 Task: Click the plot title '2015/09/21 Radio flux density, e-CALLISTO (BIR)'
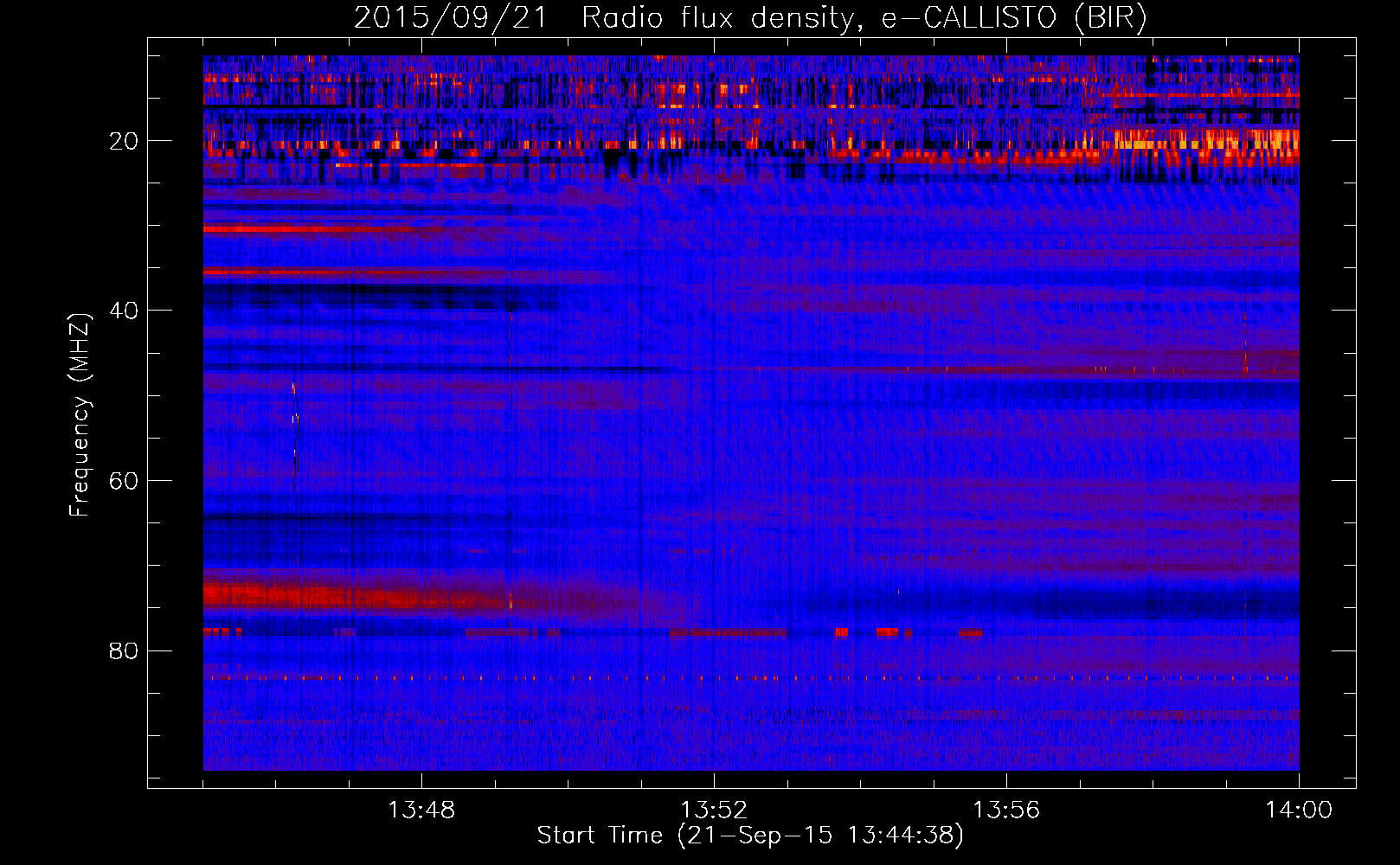tap(750, 17)
